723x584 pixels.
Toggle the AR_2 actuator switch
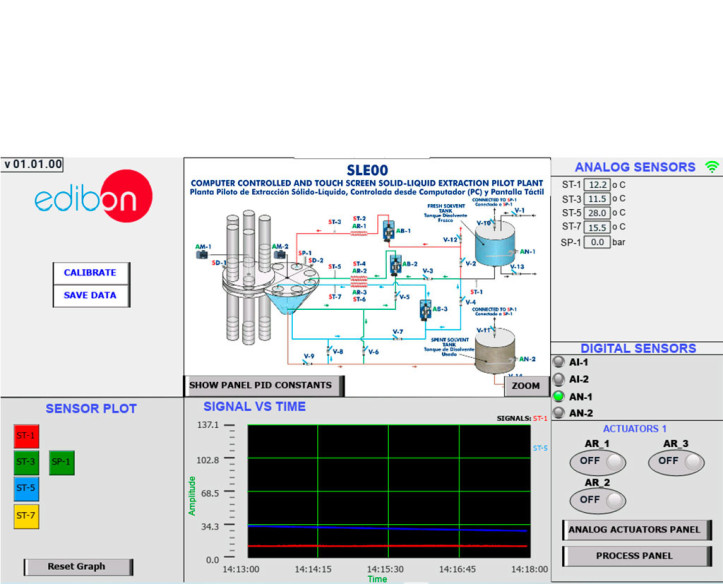click(598, 499)
